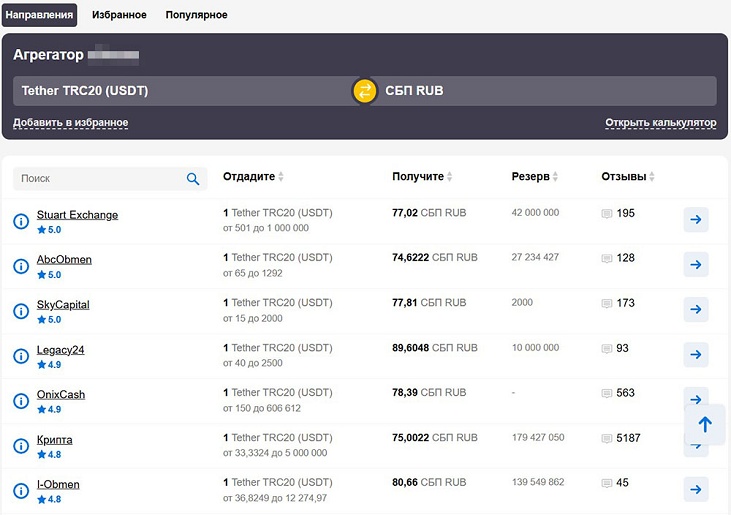Open info icon for Legacy24
This screenshot has width=731, height=515.
click(x=21, y=356)
